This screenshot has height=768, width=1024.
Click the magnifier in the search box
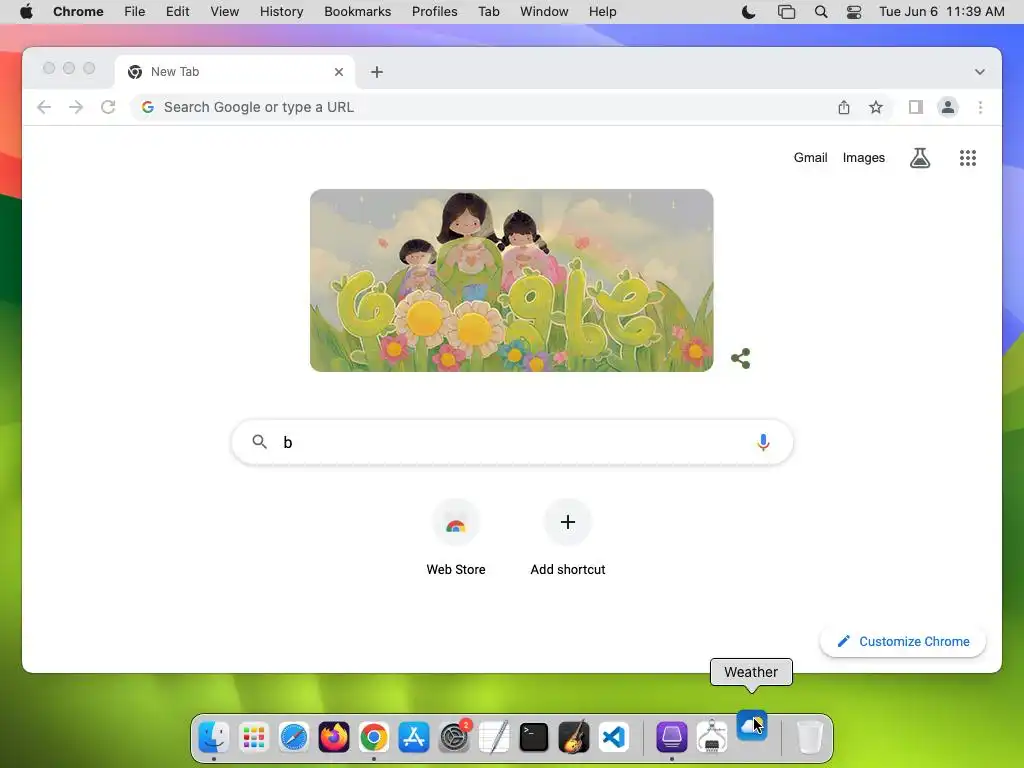click(x=259, y=442)
